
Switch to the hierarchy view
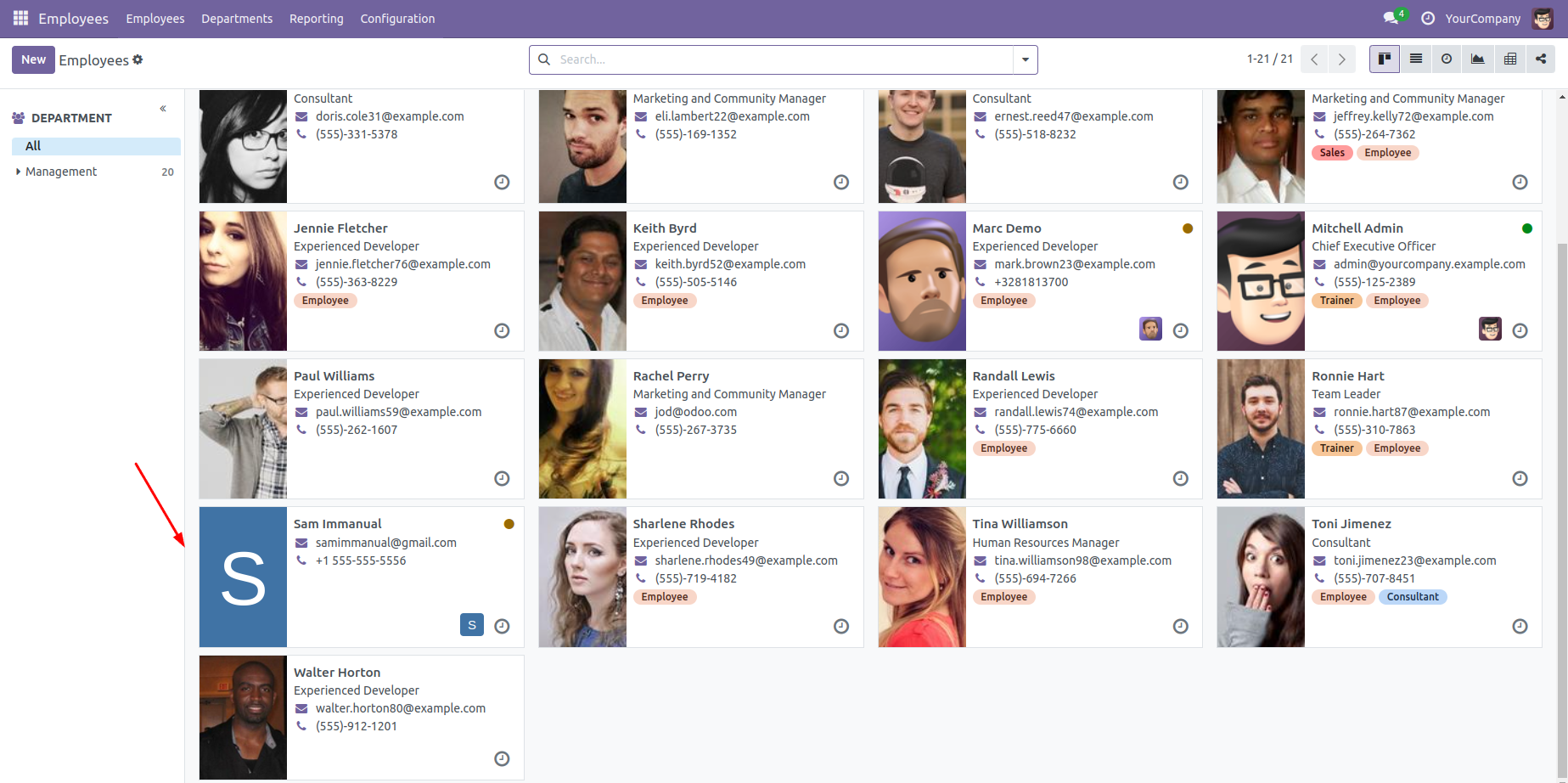tap(1541, 59)
